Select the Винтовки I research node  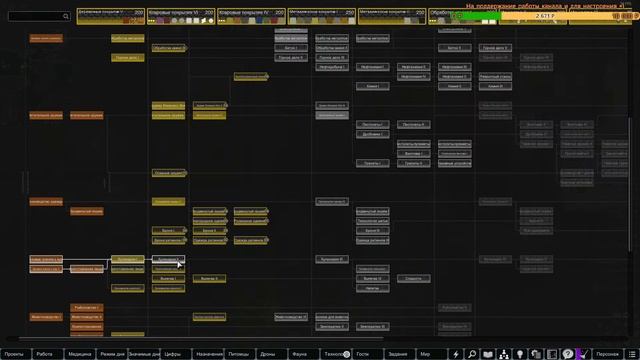413,153
